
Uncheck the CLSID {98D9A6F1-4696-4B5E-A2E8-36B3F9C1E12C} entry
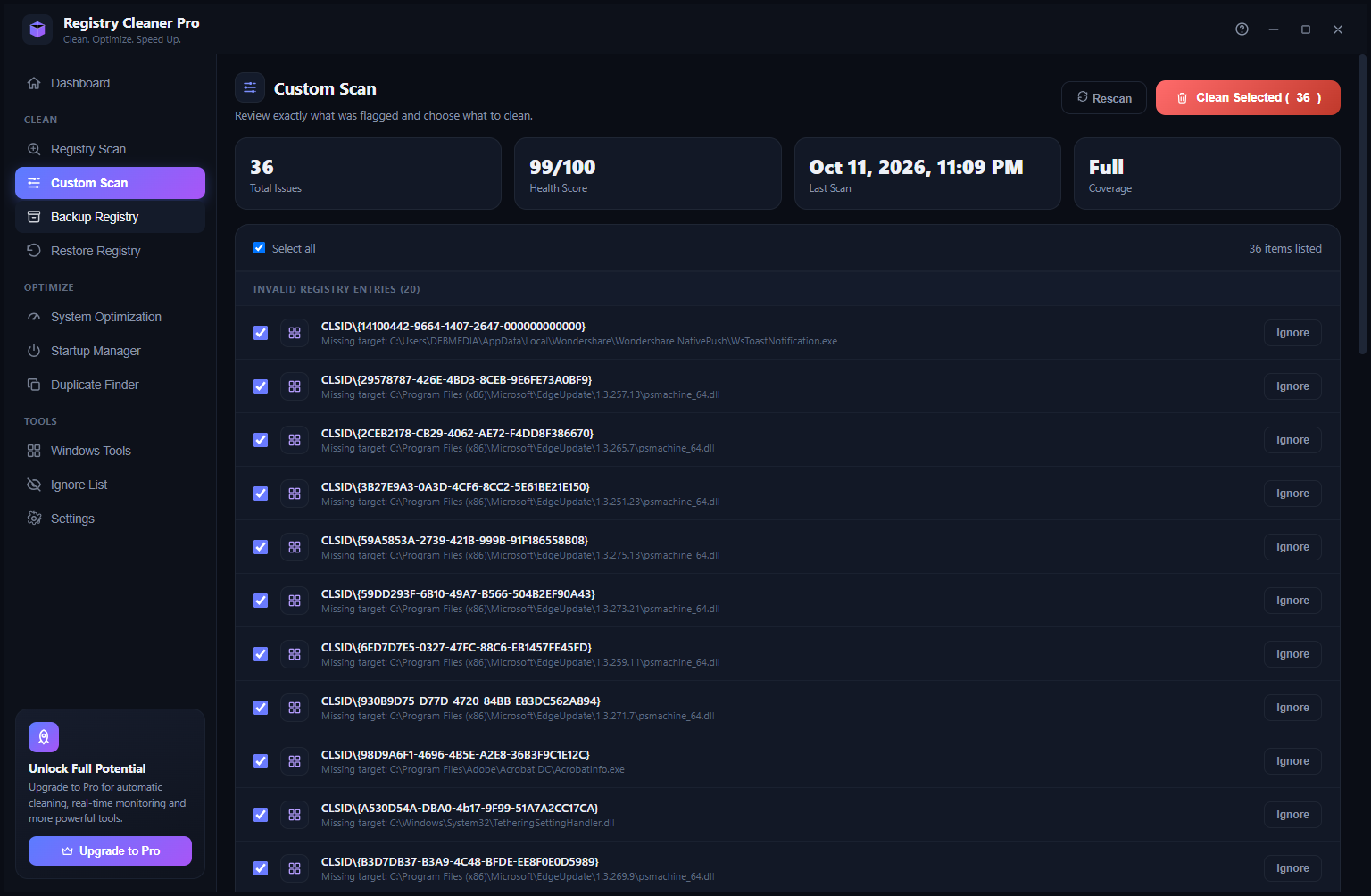point(261,761)
